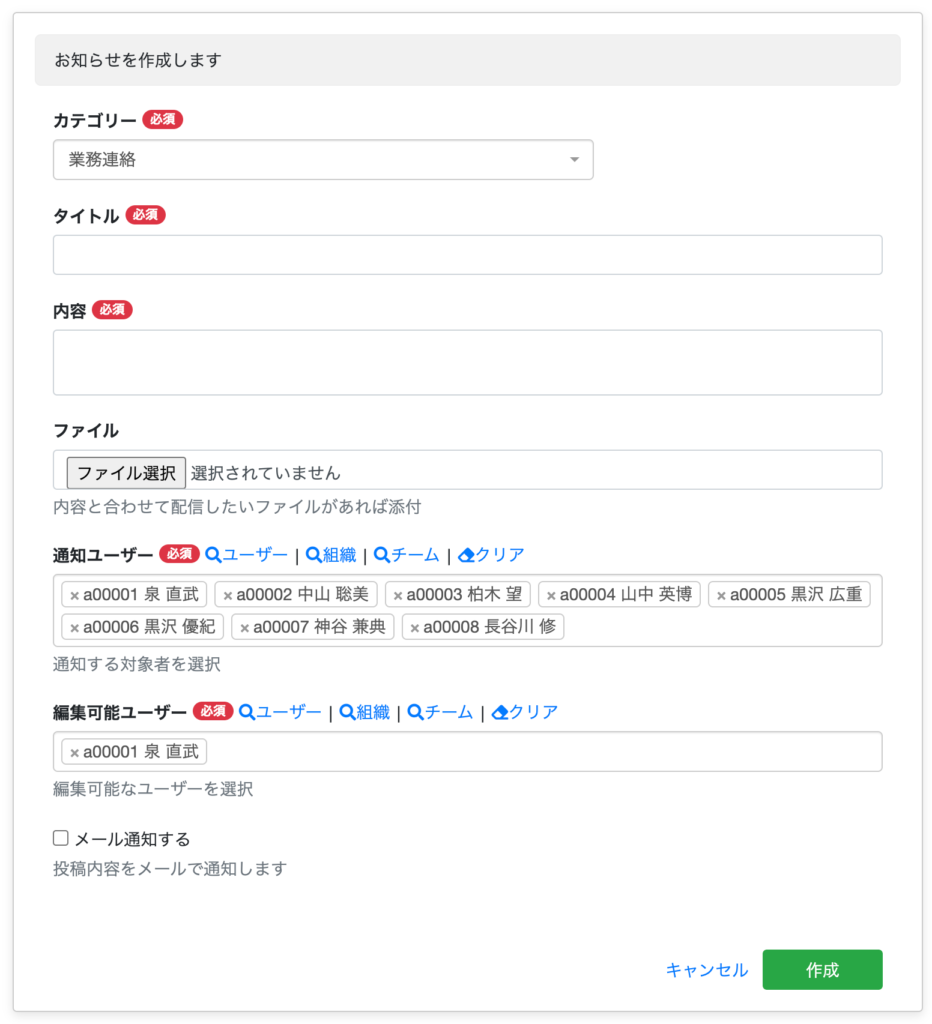
Task: Remove a00001 泉 直武 from editable users
Action: 75,753
